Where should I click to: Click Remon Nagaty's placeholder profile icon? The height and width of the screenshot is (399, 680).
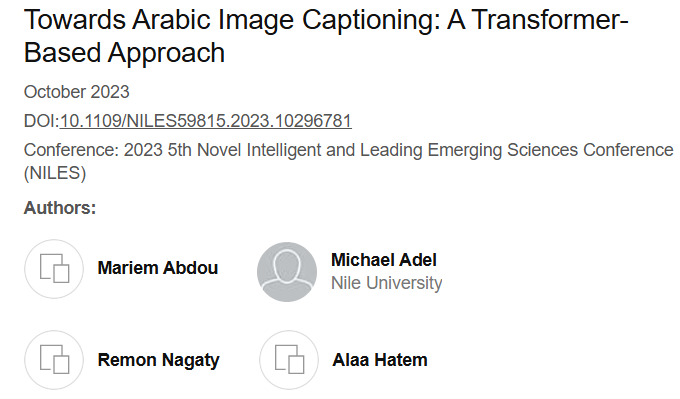[54, 360]
